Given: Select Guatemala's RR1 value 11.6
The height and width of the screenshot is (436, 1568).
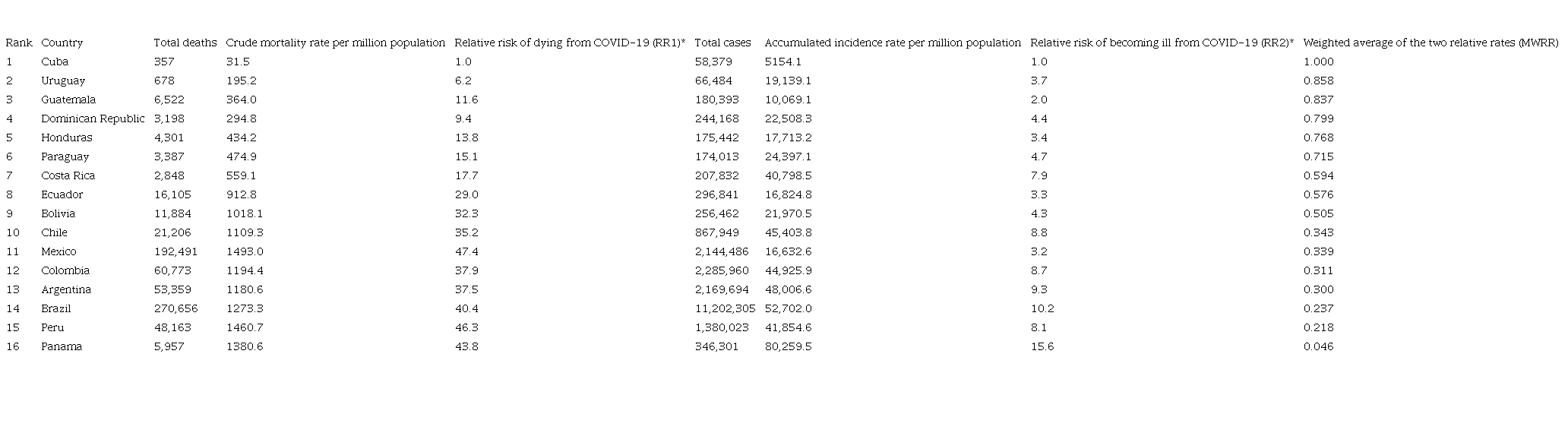Looking at the screenshot, I should click(x=466, y=100).
